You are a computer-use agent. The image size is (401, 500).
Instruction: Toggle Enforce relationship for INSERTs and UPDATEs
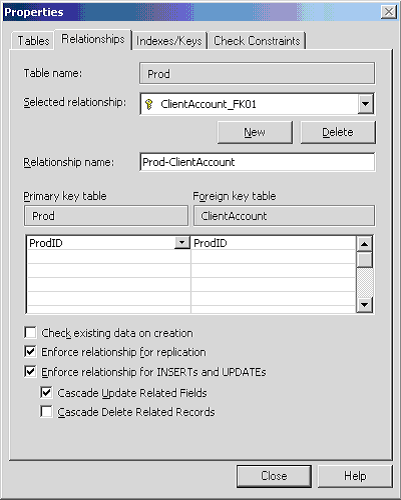click(30, 371)
